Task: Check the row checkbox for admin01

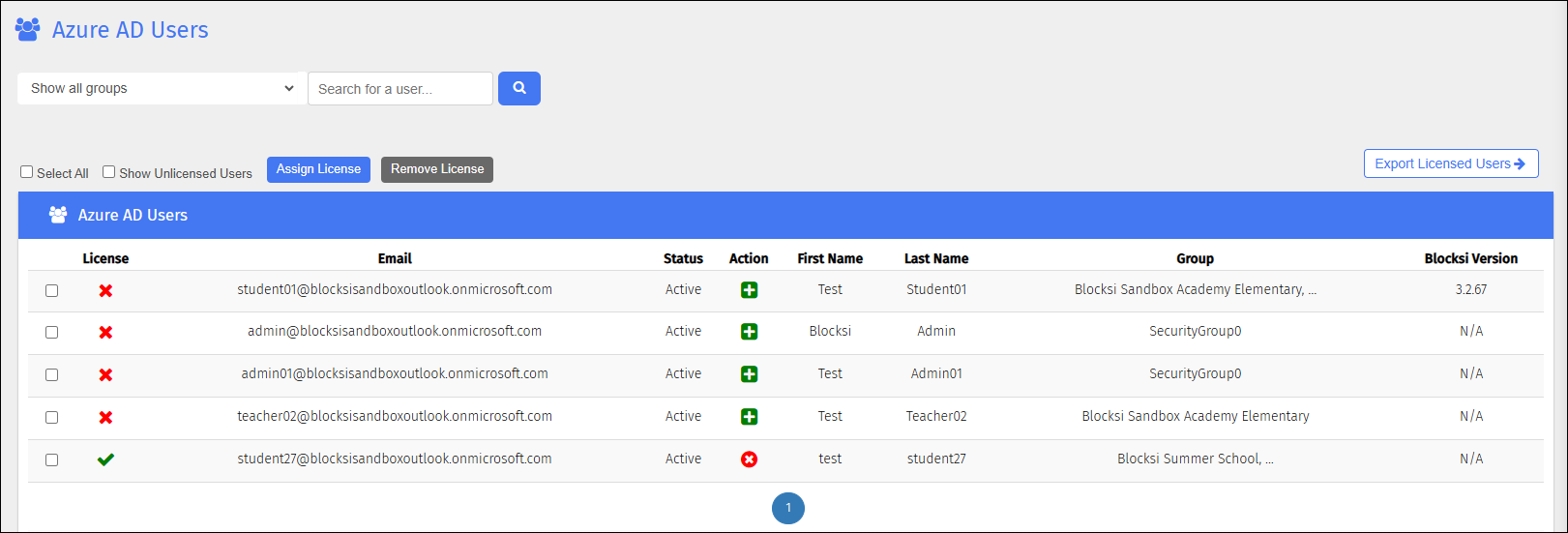Action: [x=52, y=374]
